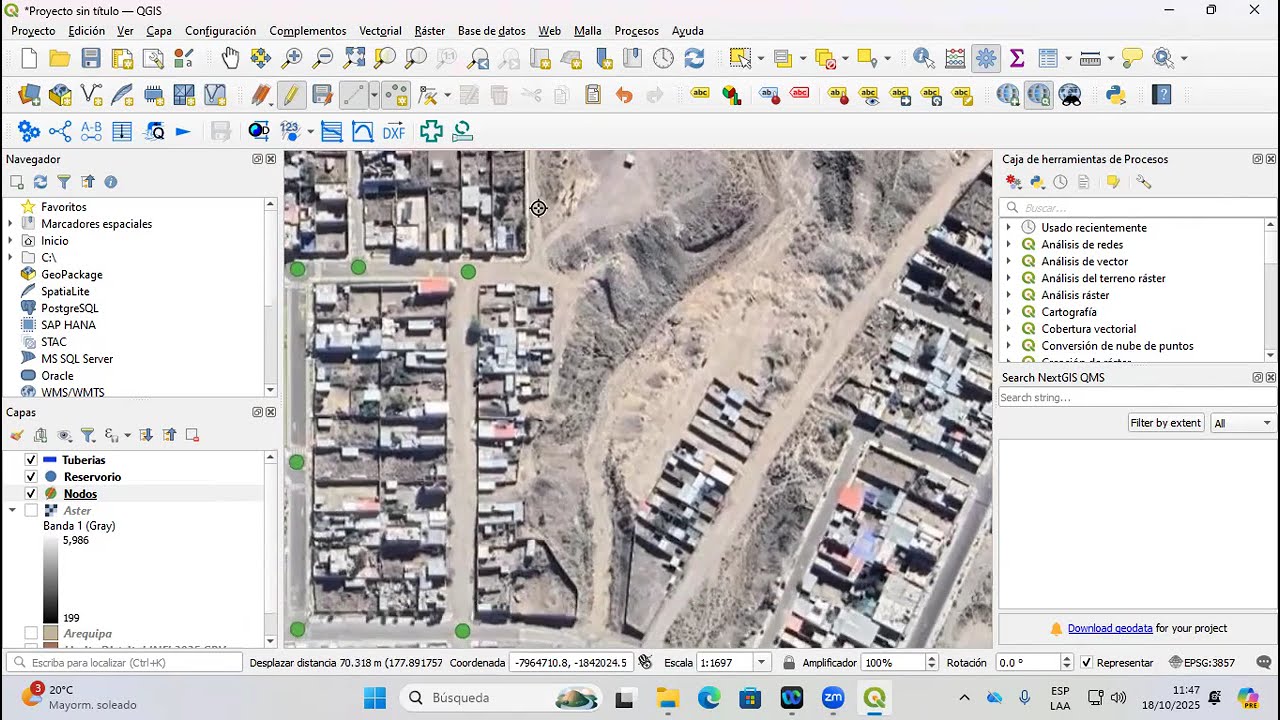
Task: Filter legend icon in Capas toolbar
Action: coord(88,435)
